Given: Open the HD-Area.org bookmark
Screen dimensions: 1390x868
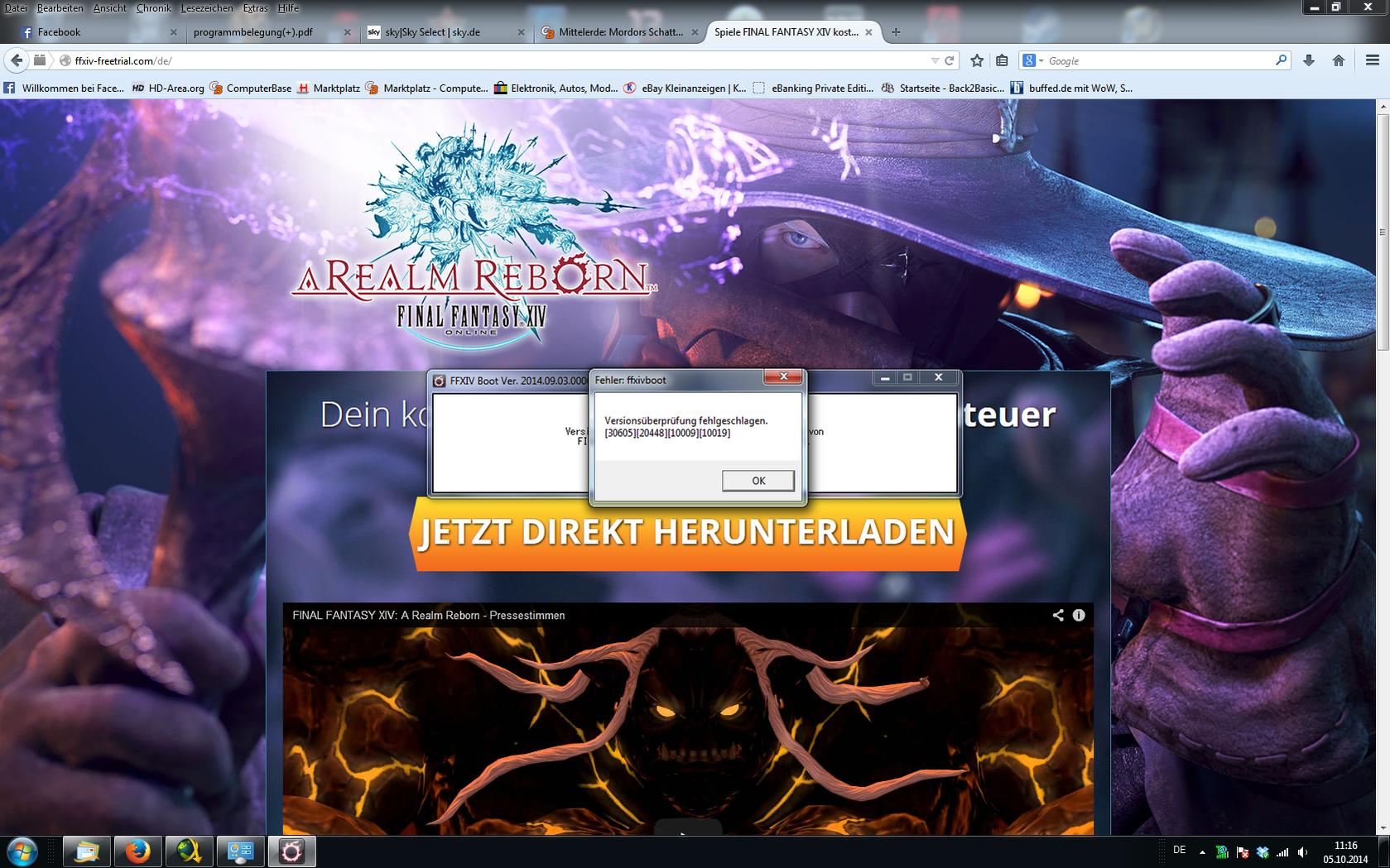Looking at the screenshot, I should (x=168, y=88).
